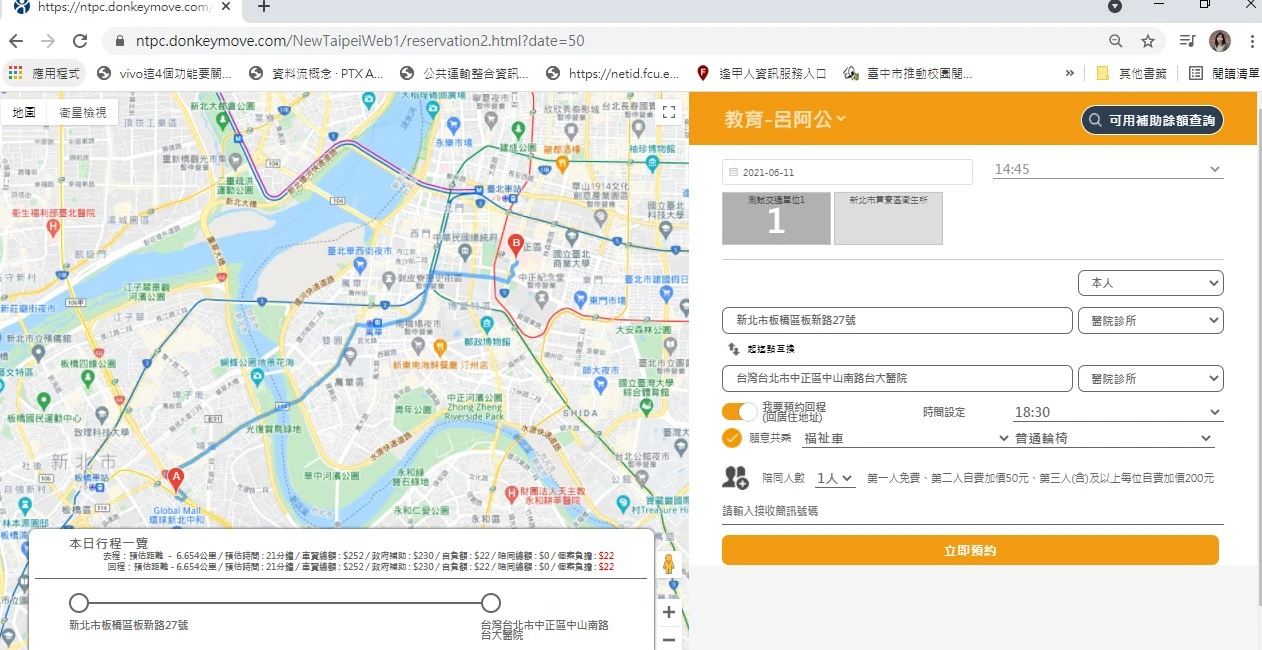This screenshot has height=650, width=1262.
Task: Open the zoom magnifier in address bar
Action: coord(1116,41)
